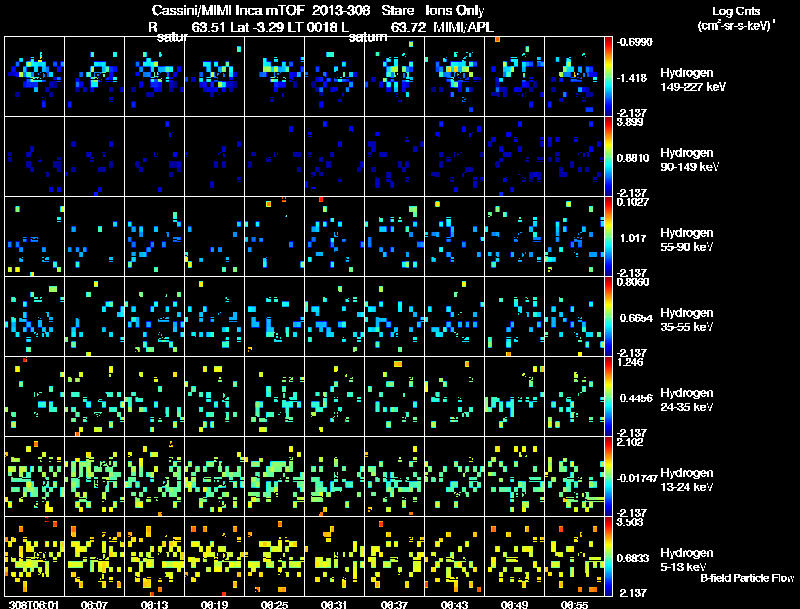Screen dimensions: 800x609
Task: Click the 'B-field Particle Flow' label
Action: point(747,578)
